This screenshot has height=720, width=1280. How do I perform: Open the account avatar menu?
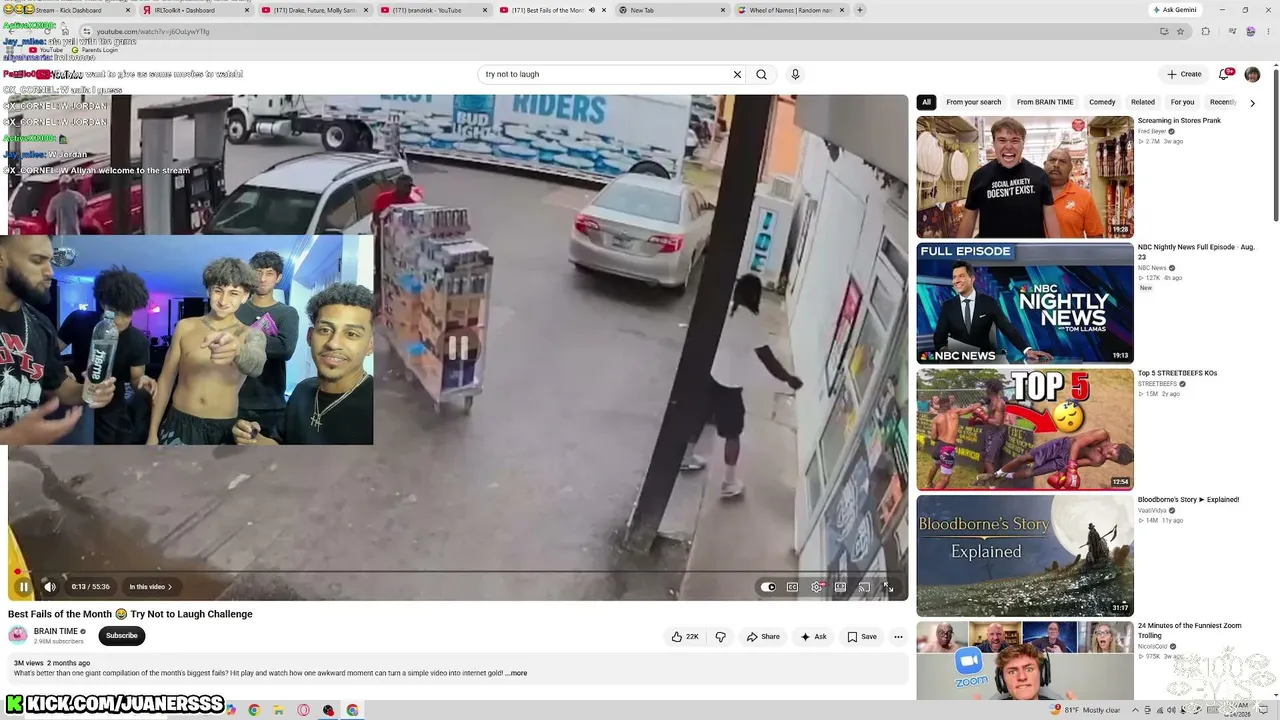pos(1252,74)
